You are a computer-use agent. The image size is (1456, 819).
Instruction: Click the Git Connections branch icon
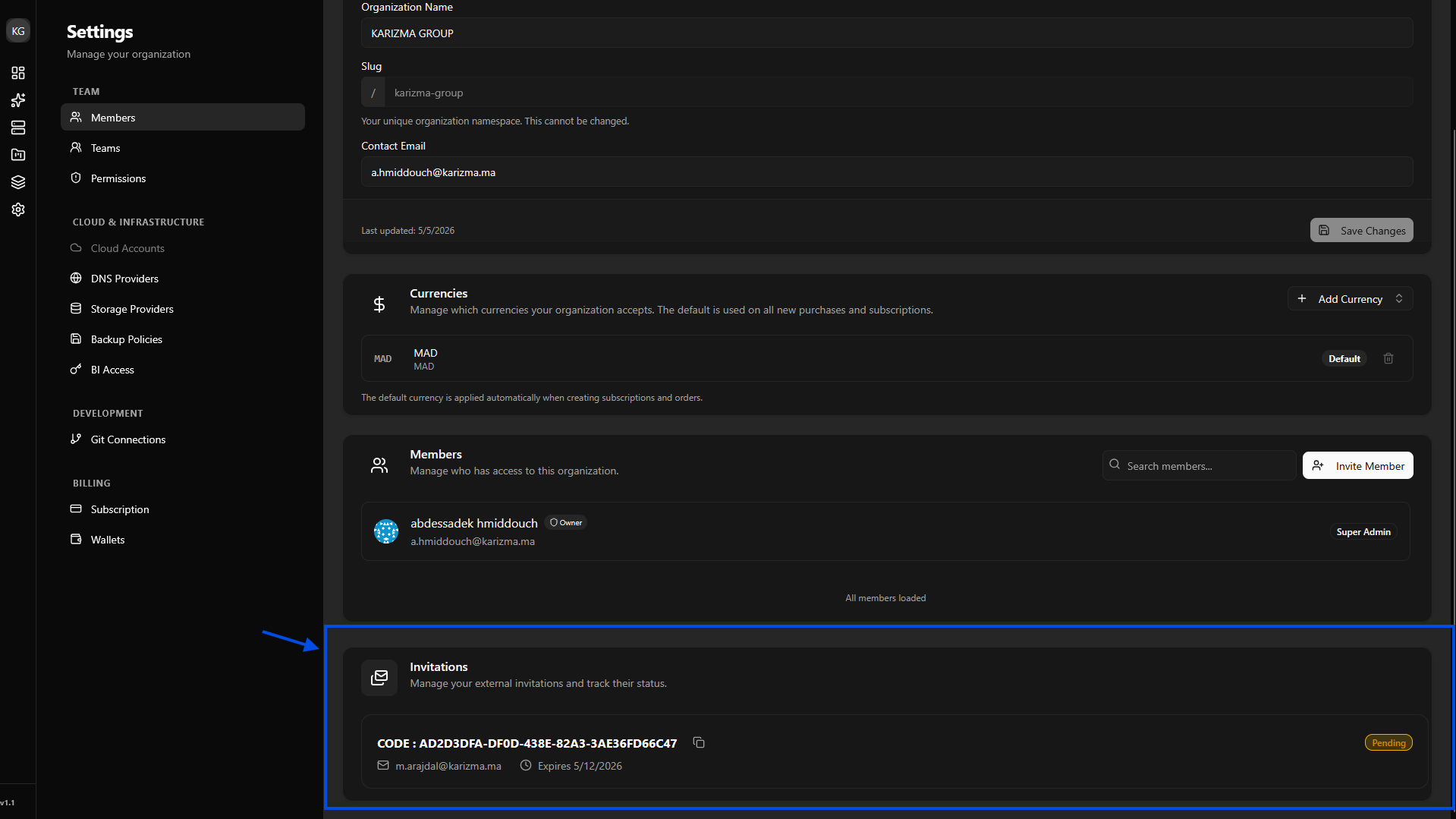click(x=76, y=439)
